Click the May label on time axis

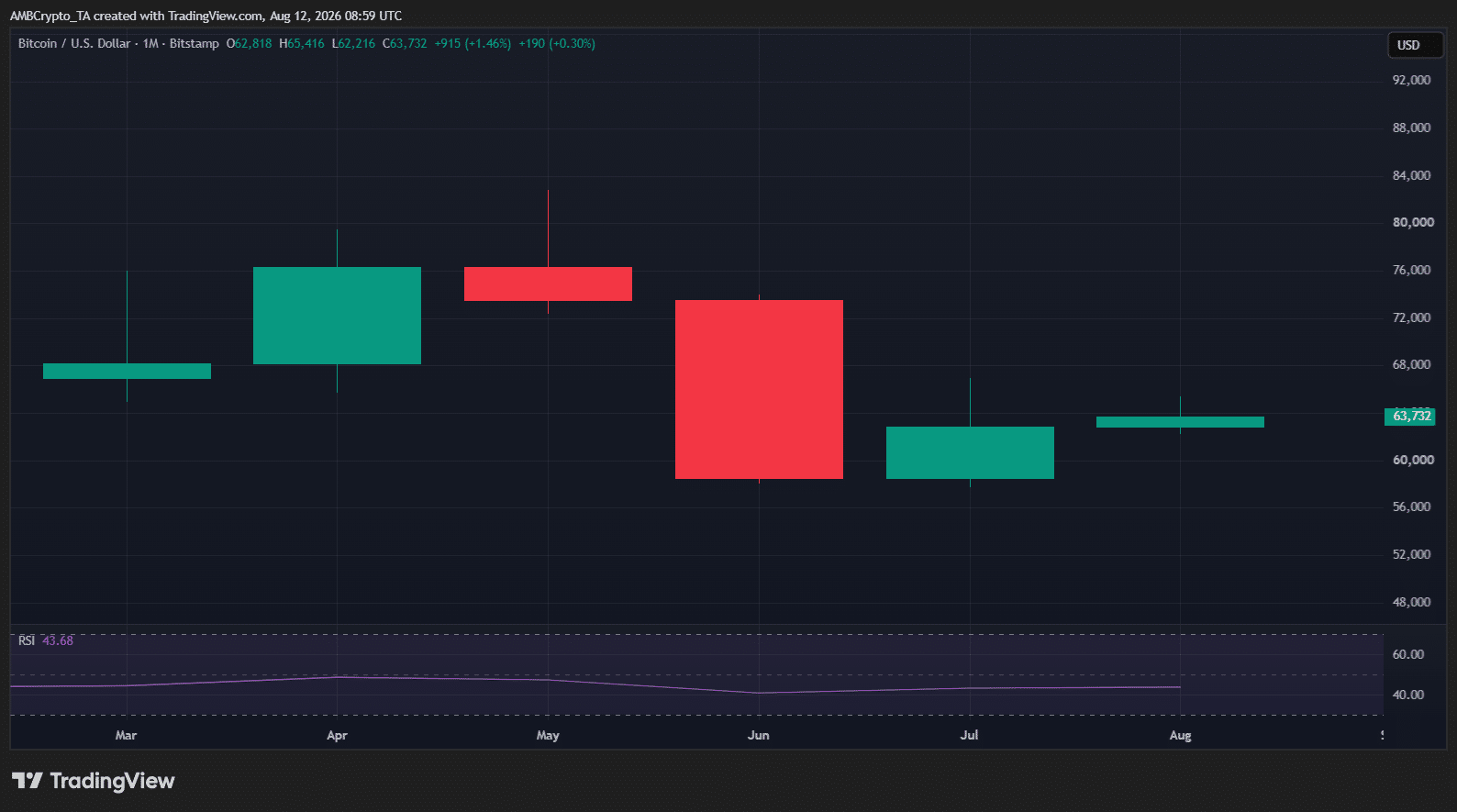548,735
